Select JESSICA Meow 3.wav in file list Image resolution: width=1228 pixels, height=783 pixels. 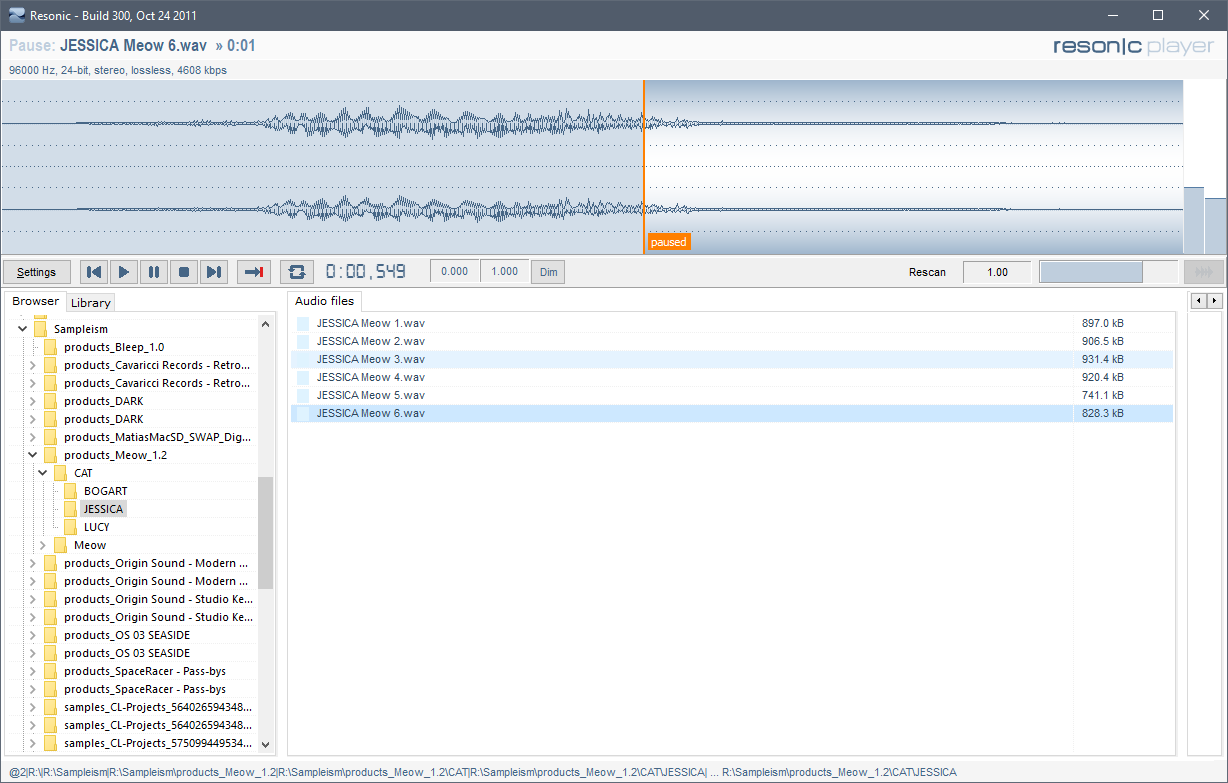tap(371, 360)
